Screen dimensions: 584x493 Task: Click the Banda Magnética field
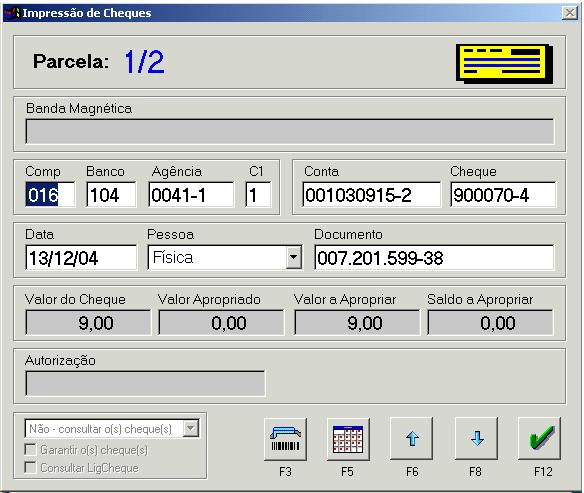click(289, 131)
